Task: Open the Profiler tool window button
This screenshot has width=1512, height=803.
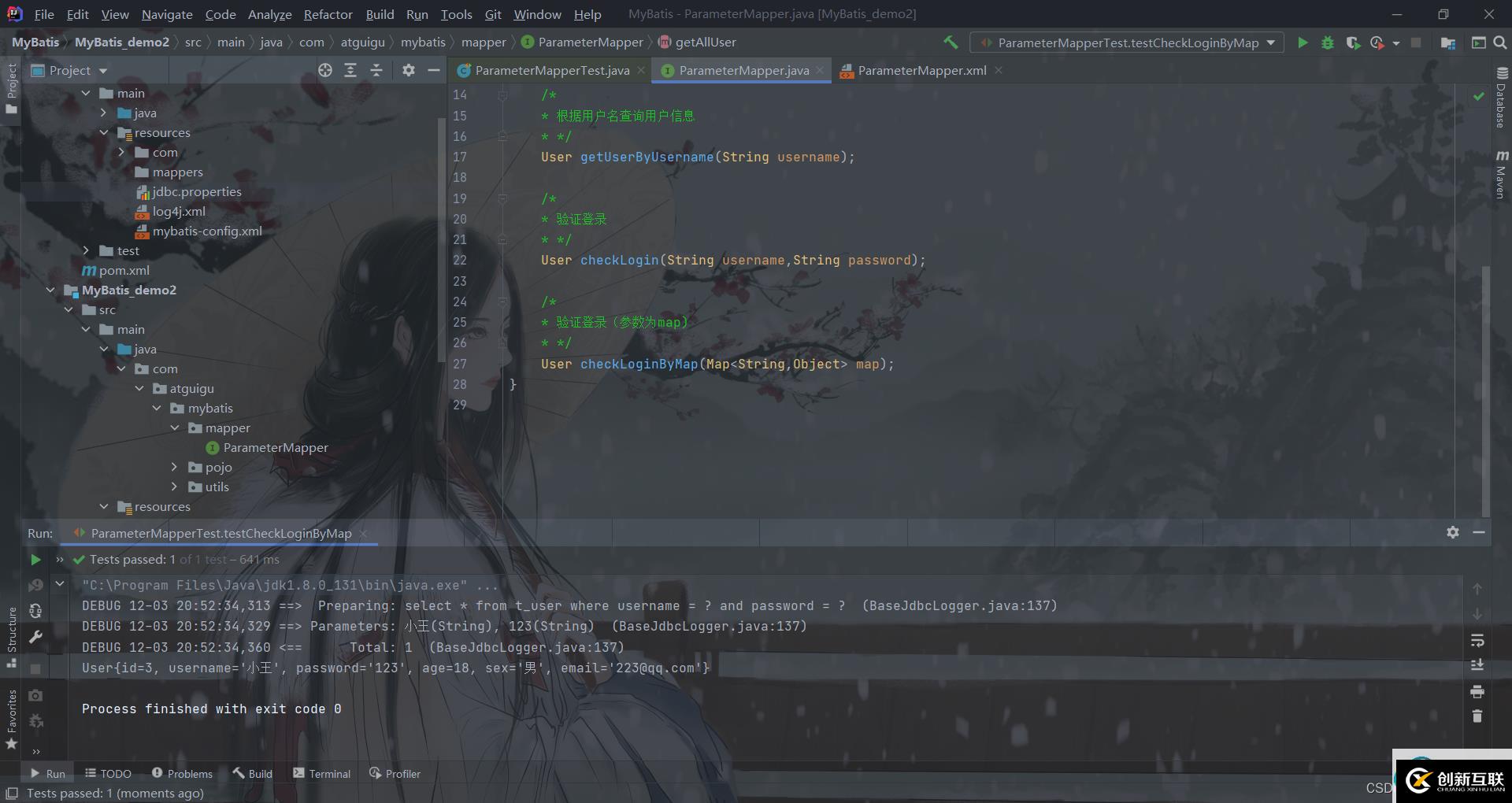Action: coord(395,774)
